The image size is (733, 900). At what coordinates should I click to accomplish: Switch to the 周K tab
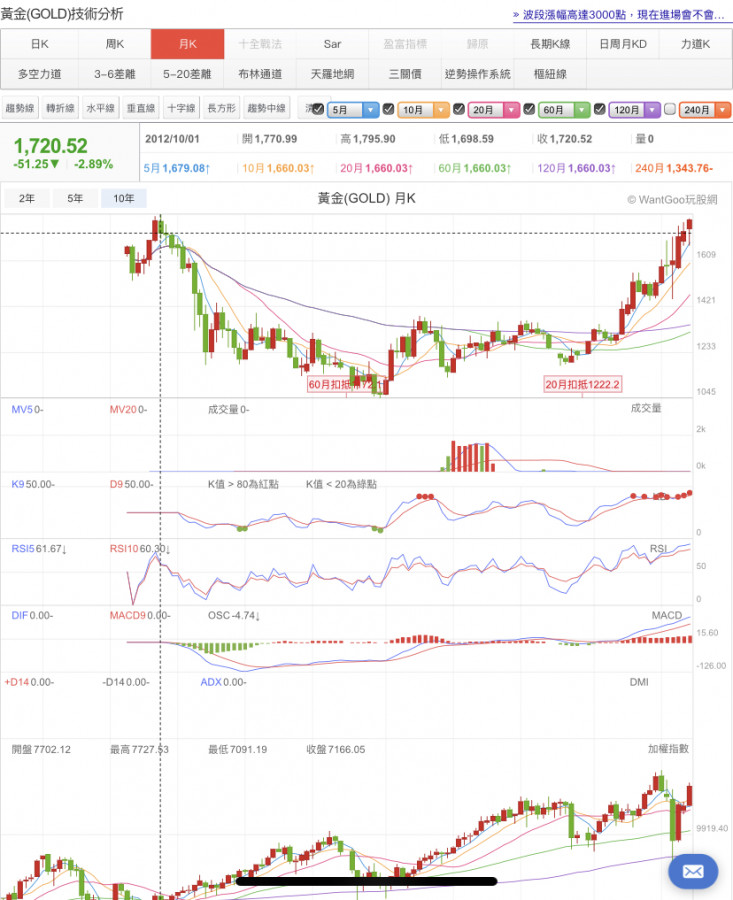(x=115, y=44)
